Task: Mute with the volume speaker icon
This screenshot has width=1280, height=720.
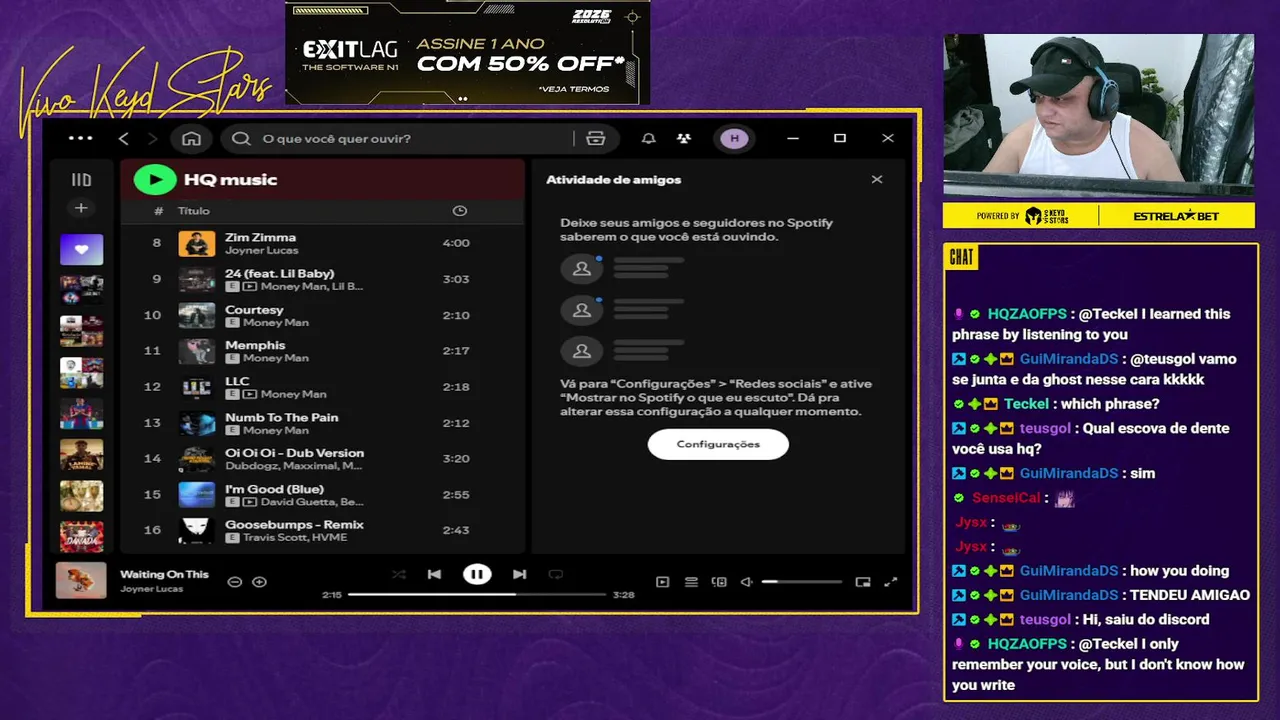Action: (746, 582)
